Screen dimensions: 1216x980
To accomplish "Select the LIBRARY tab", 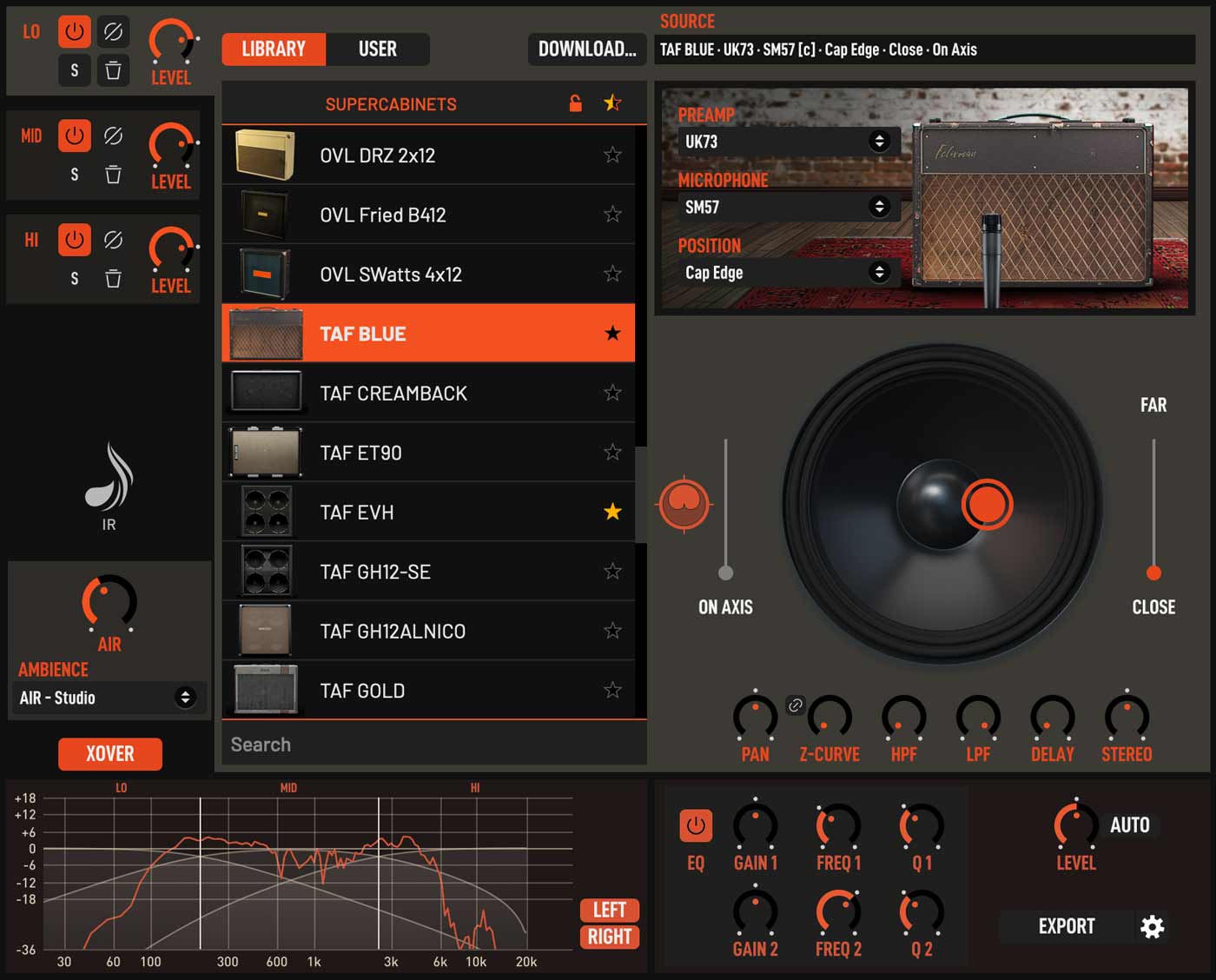I will 274,50.
